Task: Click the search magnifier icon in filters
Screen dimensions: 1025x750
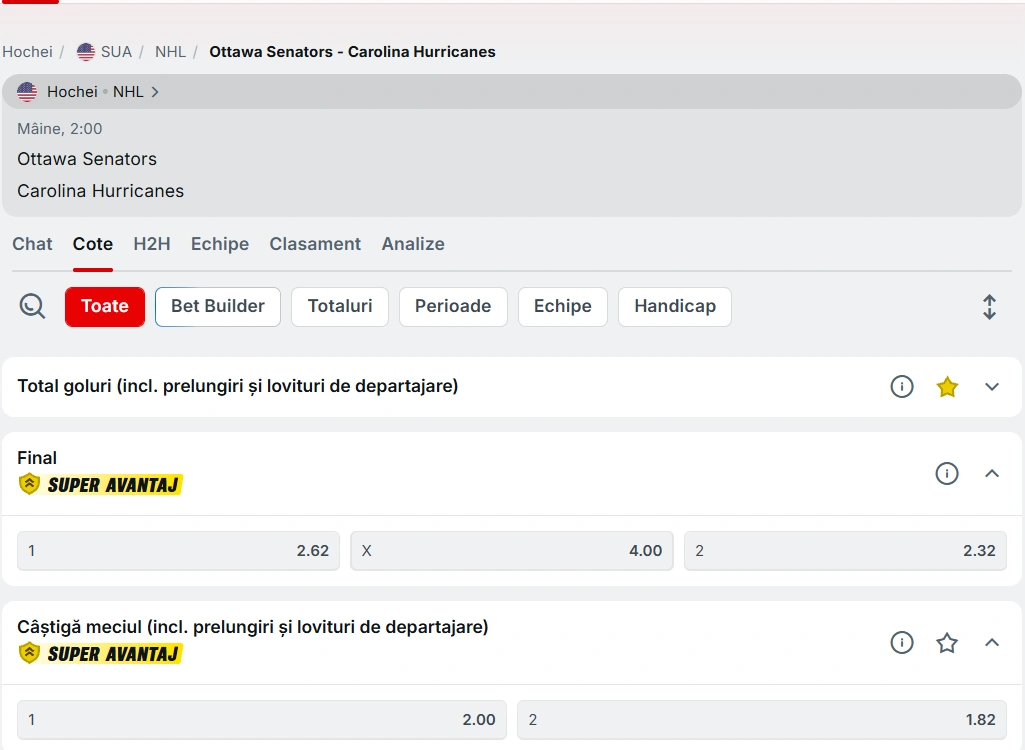Action: pyautogui.click(x=32, y=307)
